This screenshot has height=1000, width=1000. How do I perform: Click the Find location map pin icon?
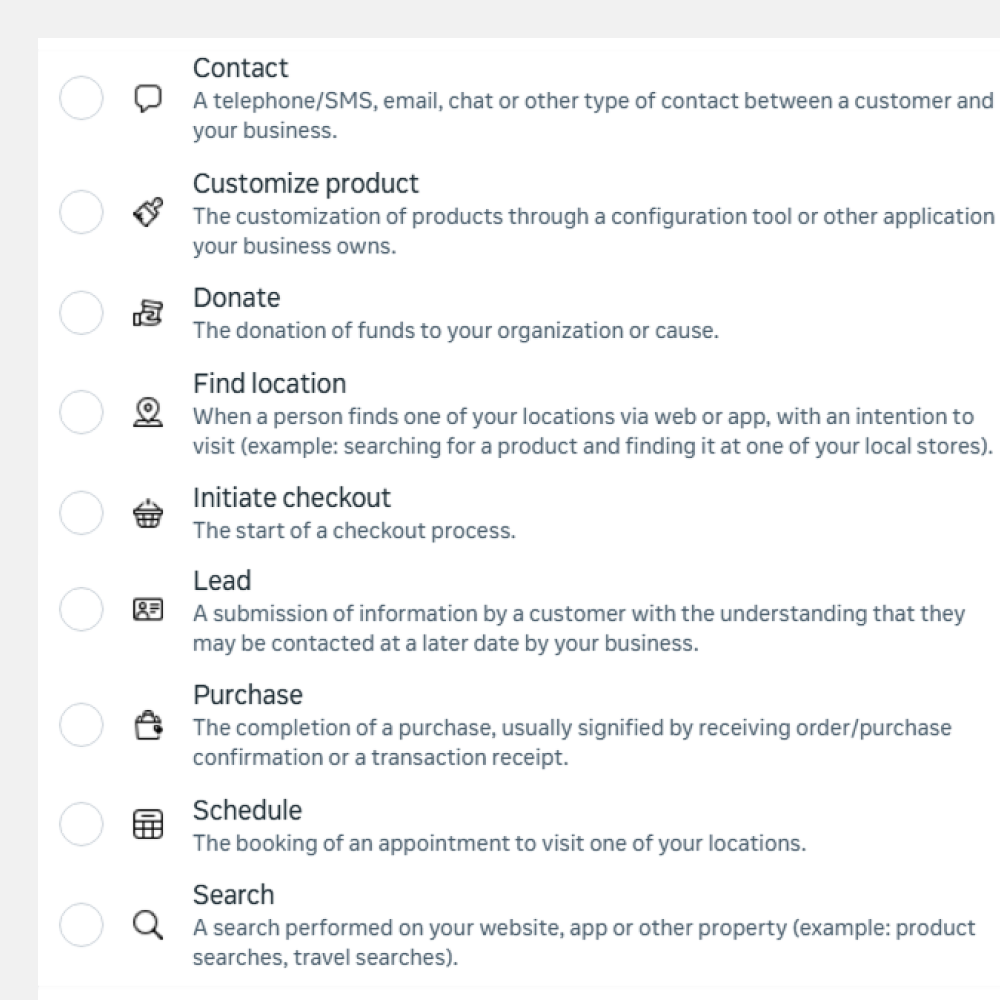[147, 412]
